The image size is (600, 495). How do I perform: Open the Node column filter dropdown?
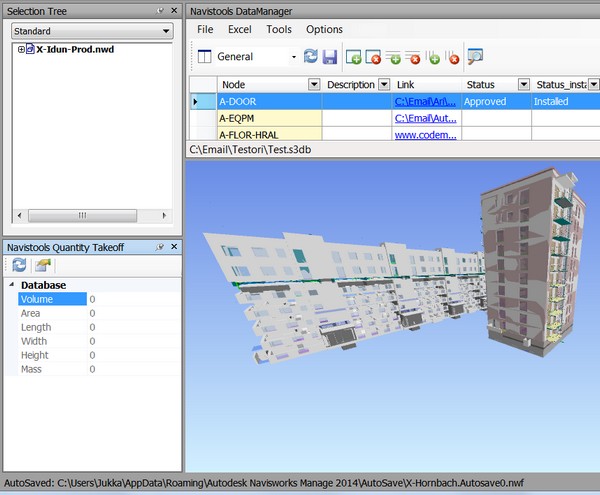pyautogui.click(x=314, y=85)
